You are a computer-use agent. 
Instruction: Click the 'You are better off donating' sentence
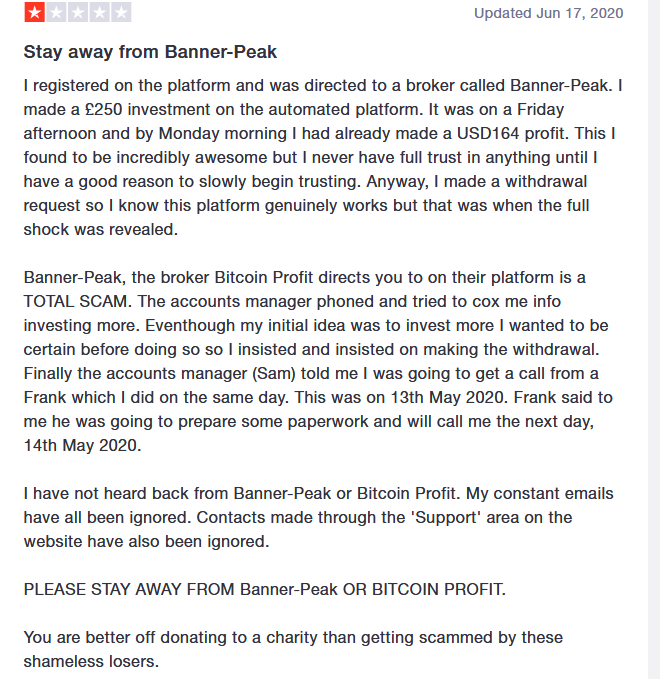[293, 649]
